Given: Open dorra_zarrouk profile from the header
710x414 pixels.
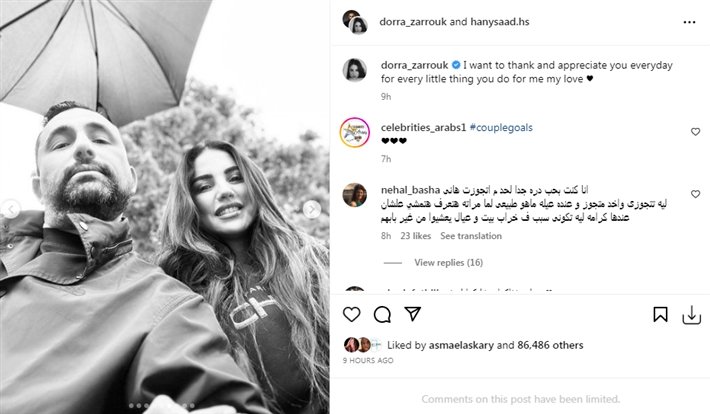Looking at the screenshot, I should click(413, 22).
